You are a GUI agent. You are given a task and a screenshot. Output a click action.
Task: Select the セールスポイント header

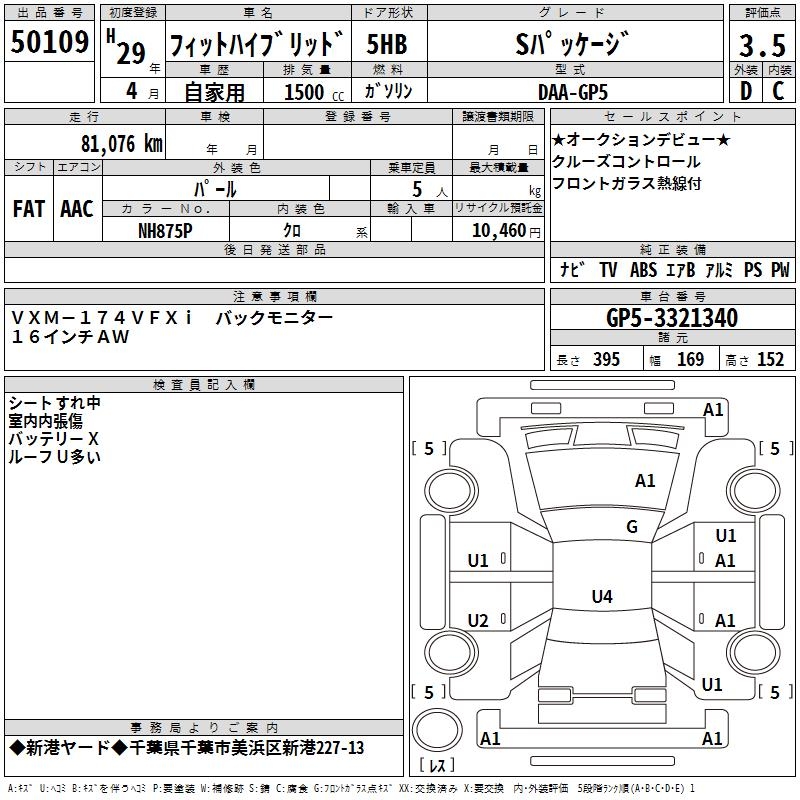pos(672,116)
